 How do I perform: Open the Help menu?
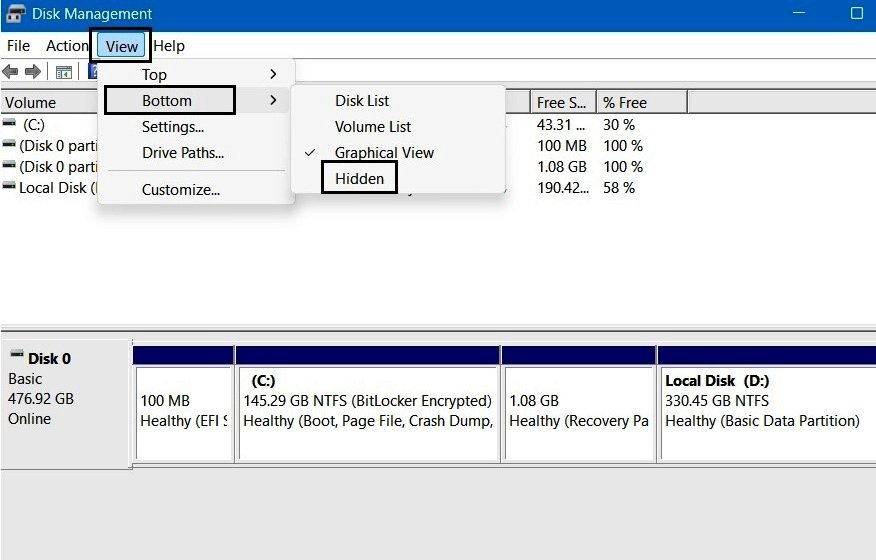[x=169, y=46]
